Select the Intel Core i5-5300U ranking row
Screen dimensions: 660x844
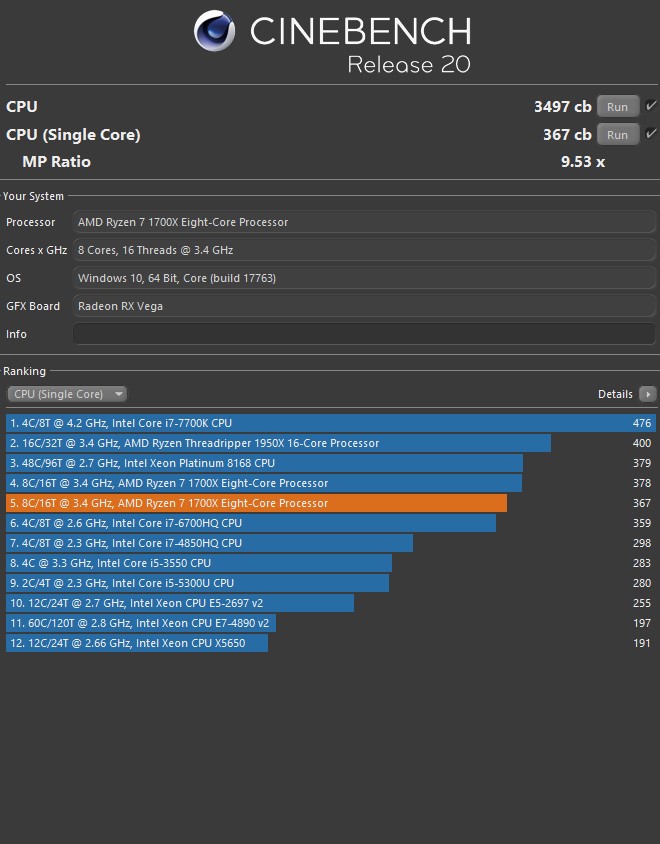click(331, 582)
